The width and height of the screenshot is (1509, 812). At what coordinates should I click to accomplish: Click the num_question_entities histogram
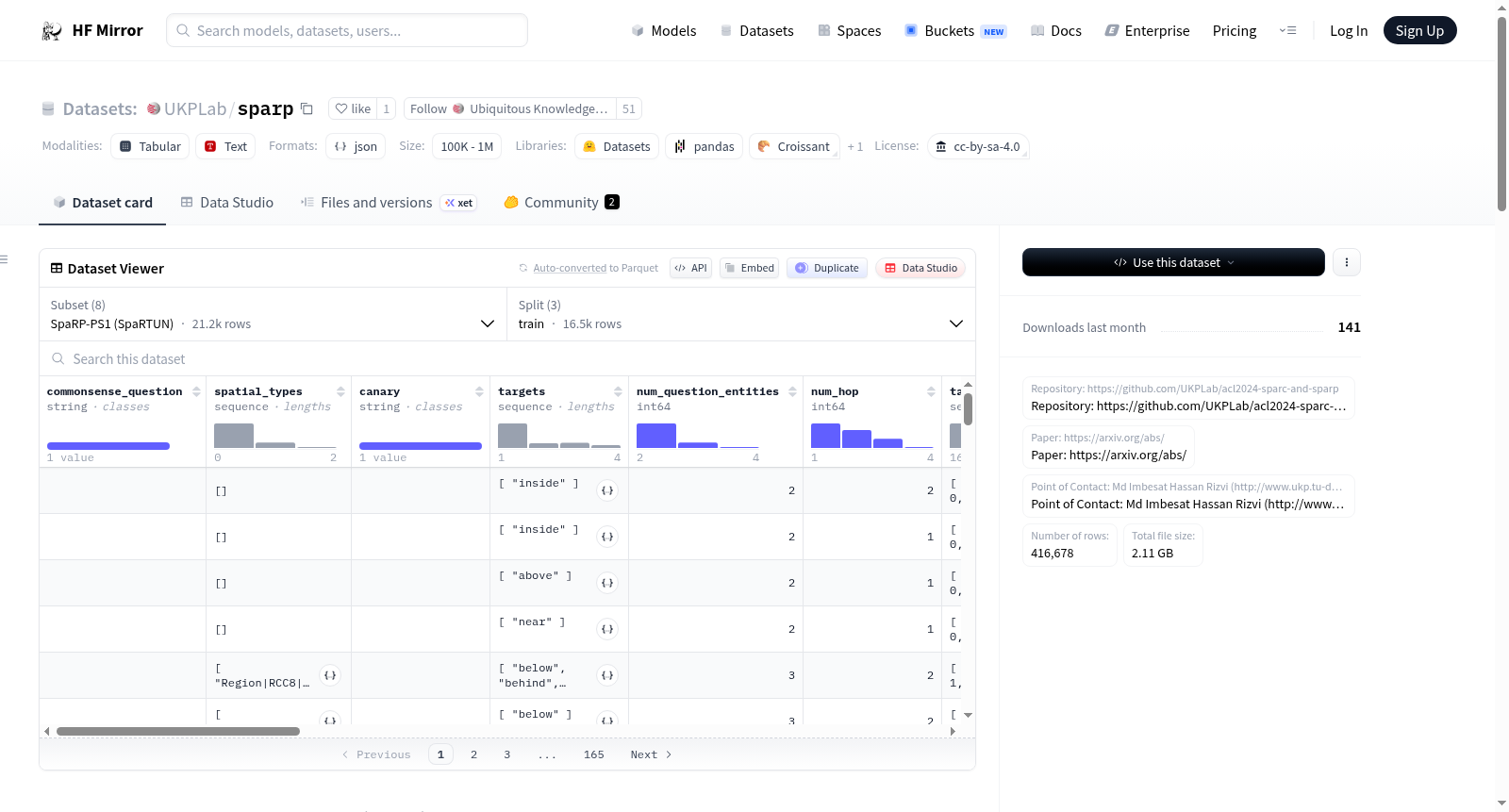[x=698, y=435]
